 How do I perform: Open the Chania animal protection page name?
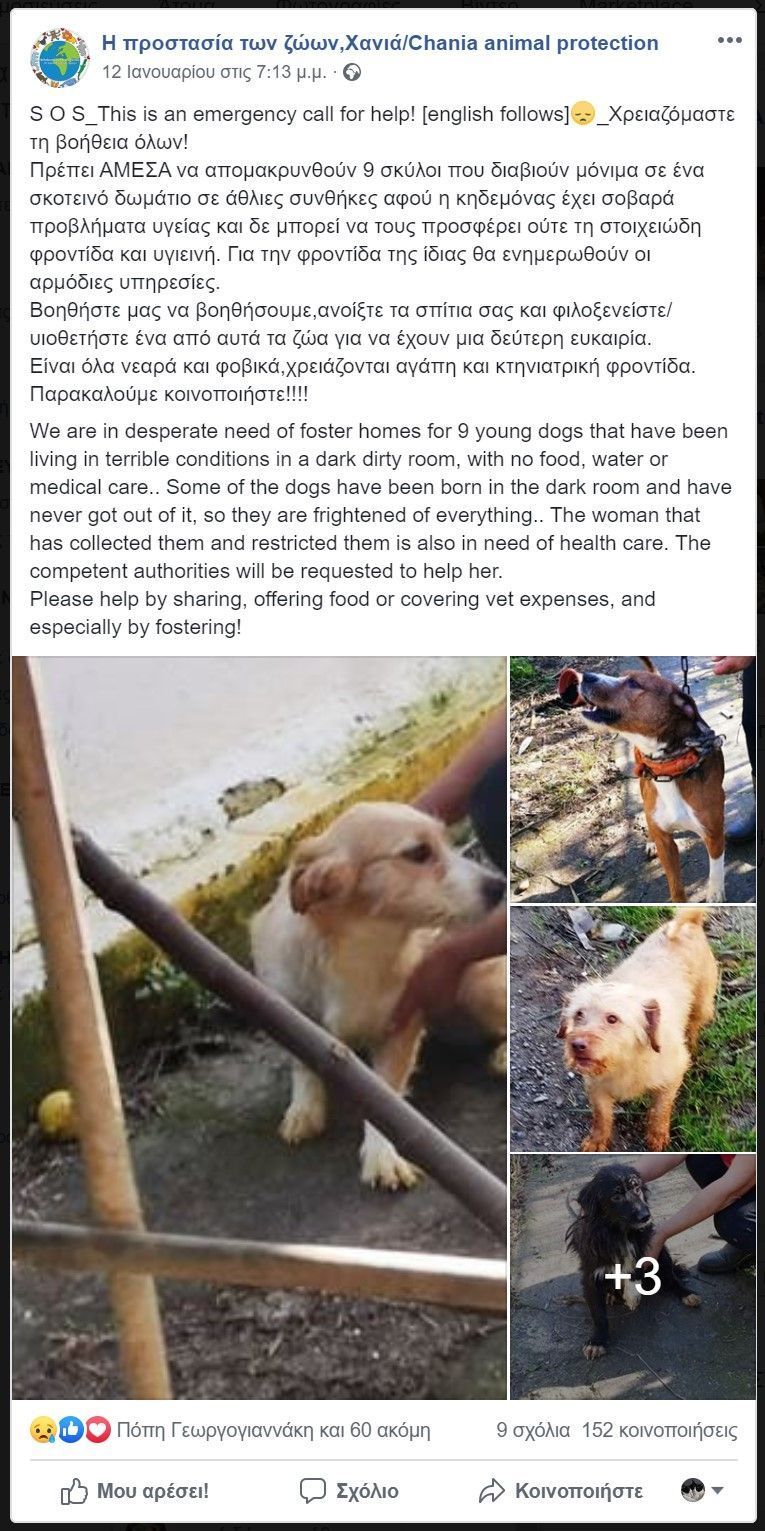[380, 43]
